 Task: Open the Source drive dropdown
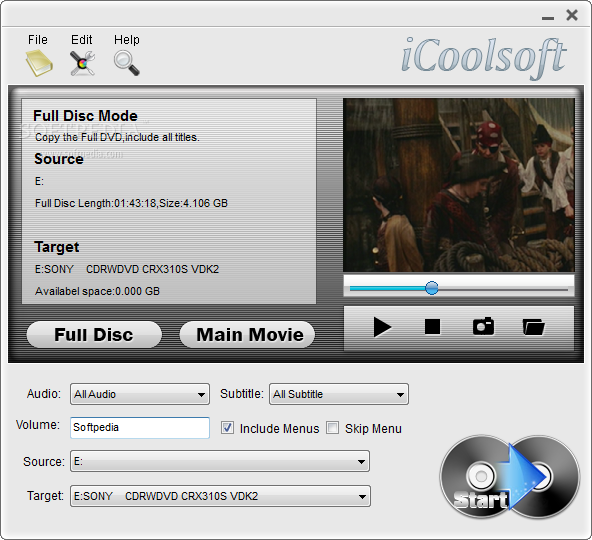tap(220, 461)
